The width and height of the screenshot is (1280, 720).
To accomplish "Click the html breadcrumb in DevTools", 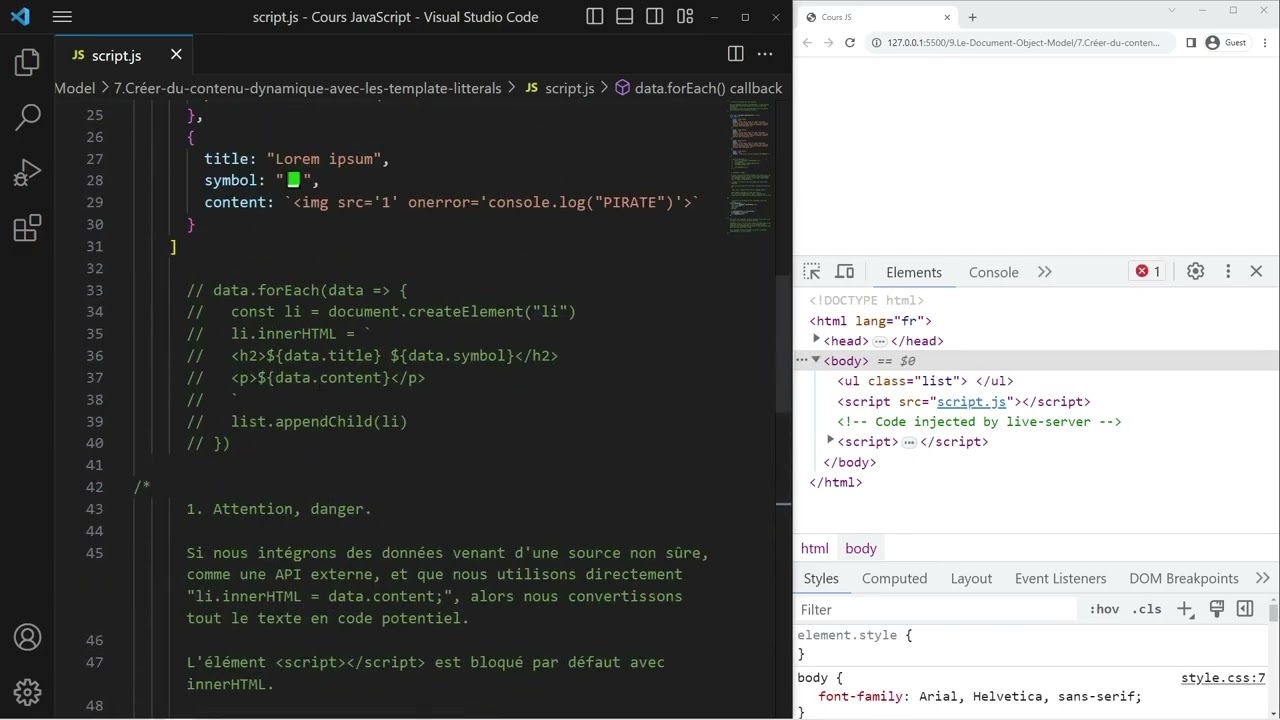I will pyautogui.click(x=815, y=548).
